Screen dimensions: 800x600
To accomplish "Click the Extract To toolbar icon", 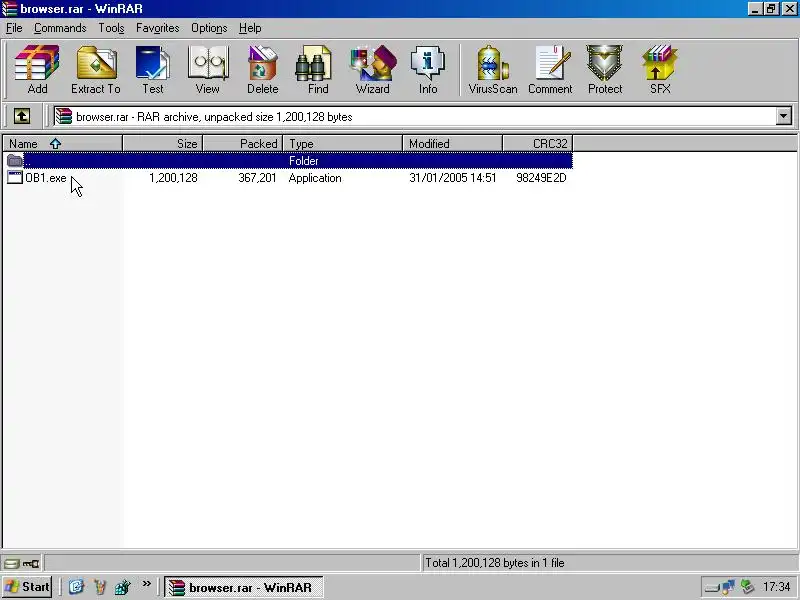I will tap(96, 70).
